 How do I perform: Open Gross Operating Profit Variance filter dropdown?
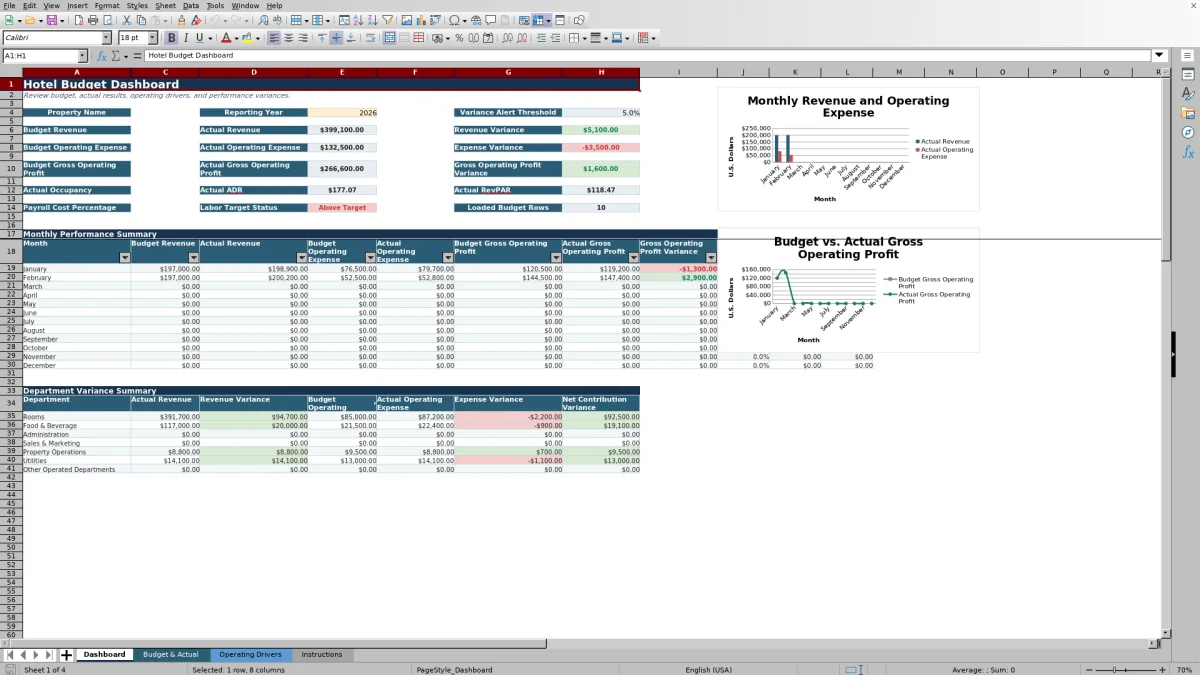click(x=711, y=258)
